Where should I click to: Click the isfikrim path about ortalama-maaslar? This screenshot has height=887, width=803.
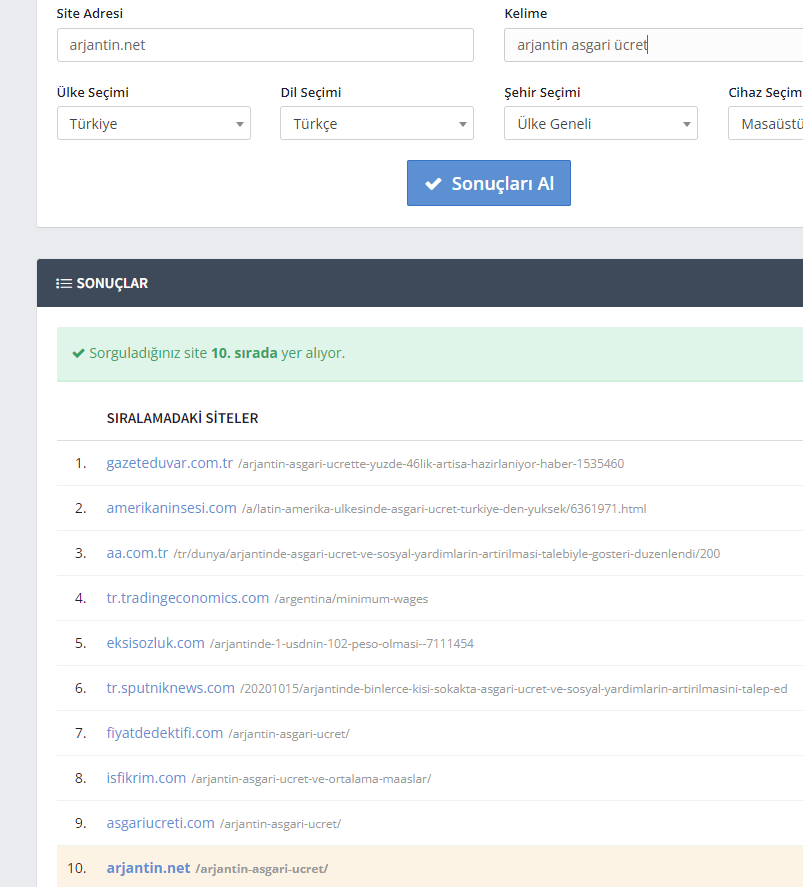(x=311, y=779)
